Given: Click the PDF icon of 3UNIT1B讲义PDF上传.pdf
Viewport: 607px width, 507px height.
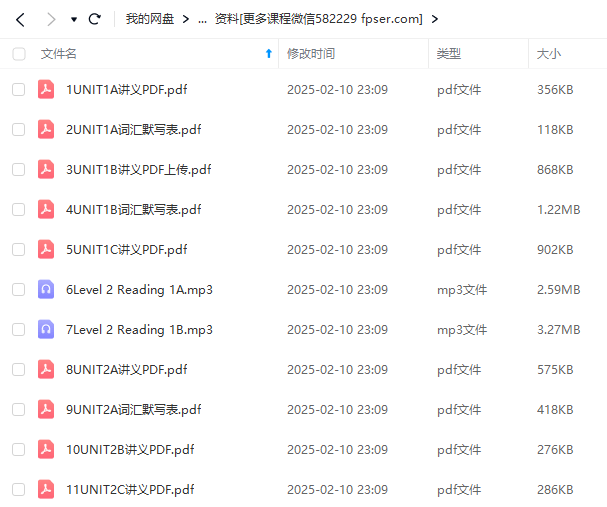Looking at the screenshot, I should (x=46, y=169).
